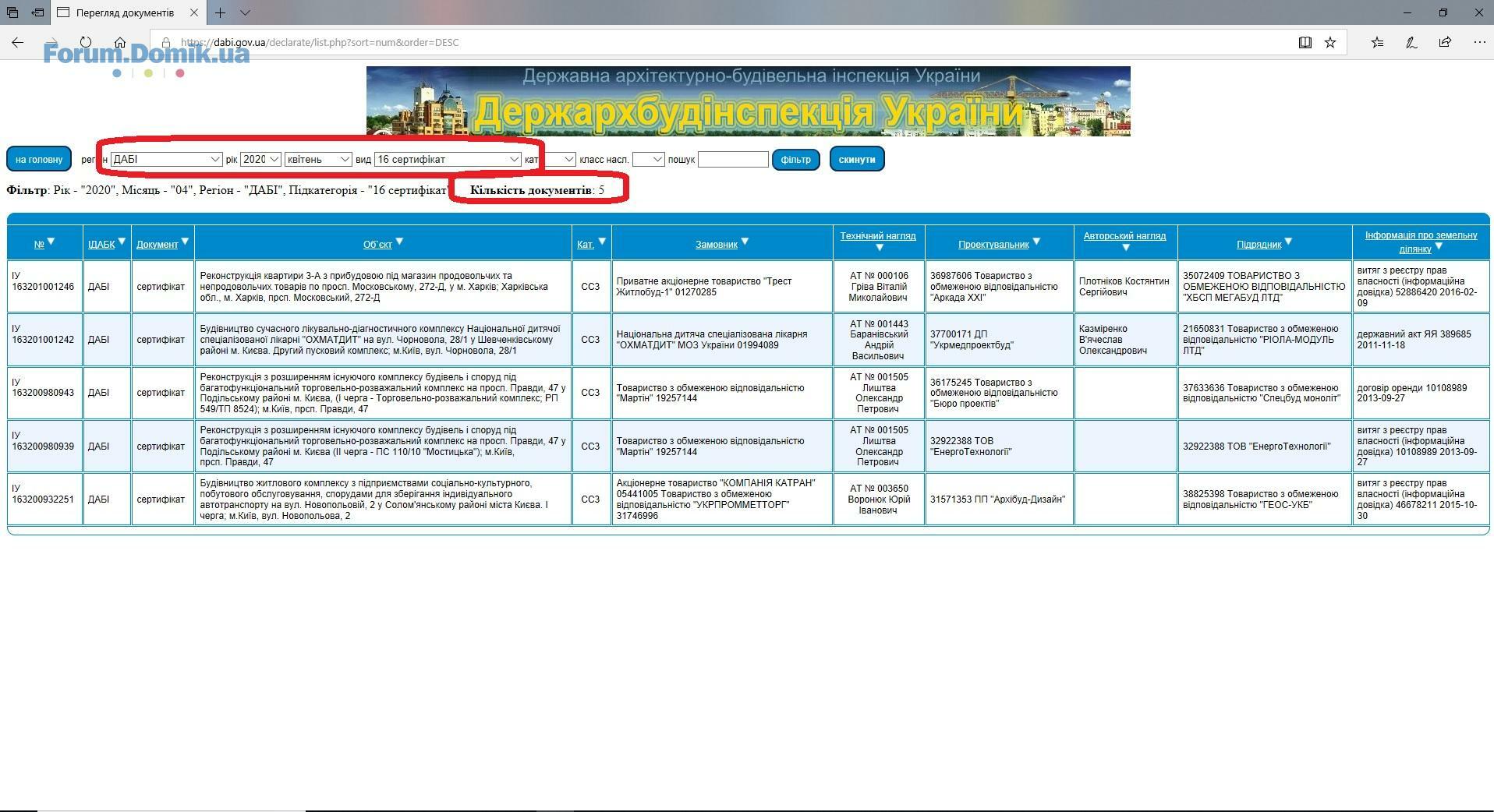Open the favorites hub
Screen dimensions: 1494x812
click(1377, 42)
